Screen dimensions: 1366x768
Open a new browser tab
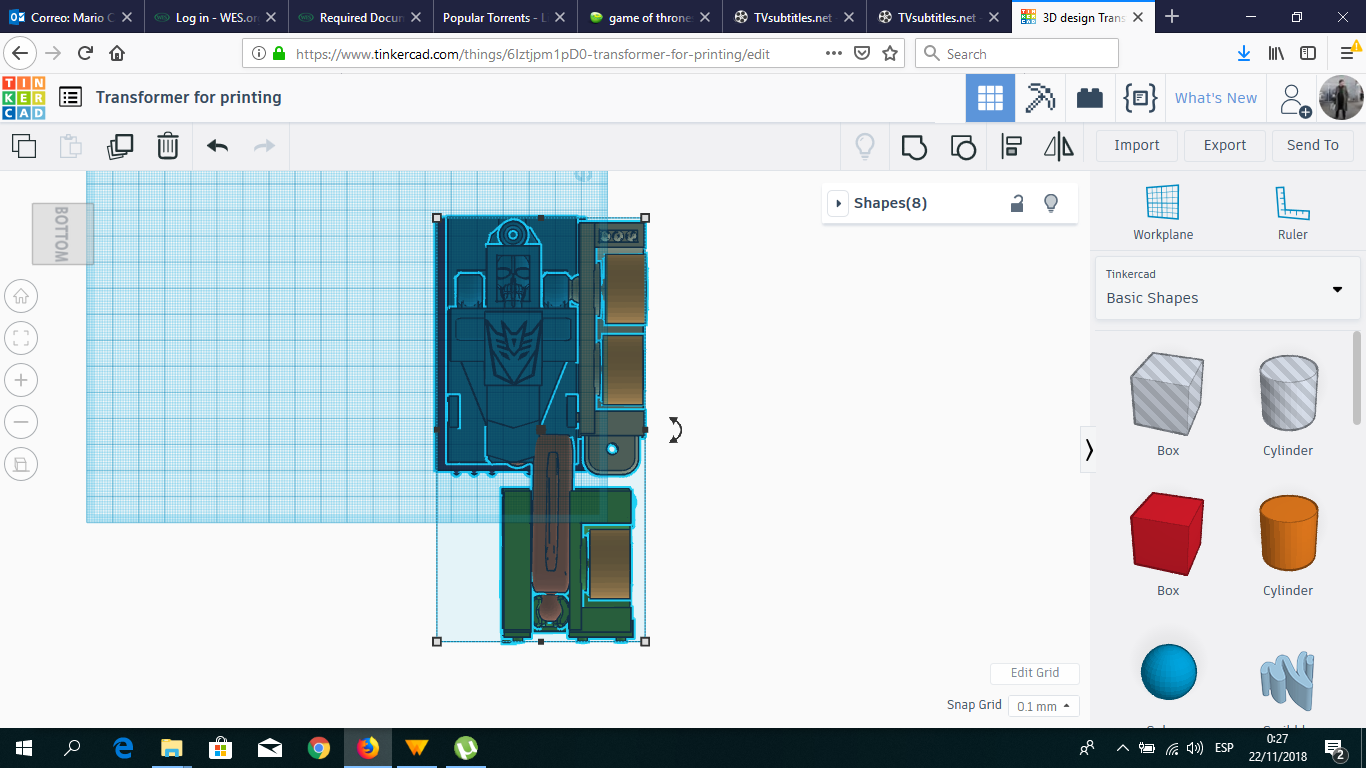click(1172, 17)
